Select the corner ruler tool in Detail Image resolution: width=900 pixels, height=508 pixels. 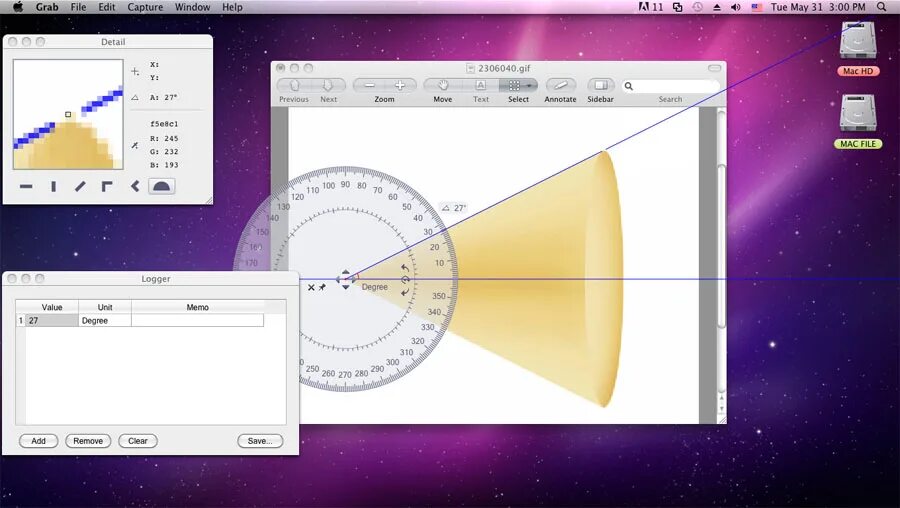pyautogui.click(x=107, y=187)
